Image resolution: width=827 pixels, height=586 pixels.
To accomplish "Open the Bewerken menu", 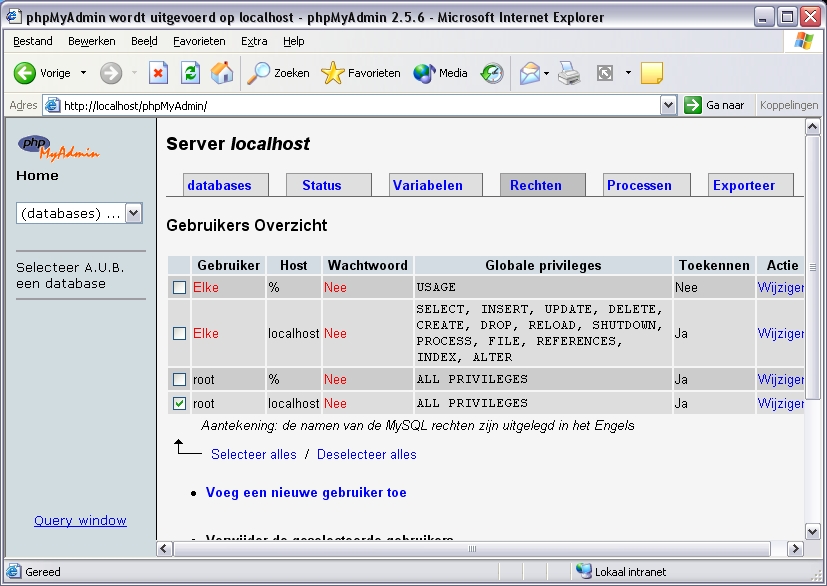I will click(91, 41).
